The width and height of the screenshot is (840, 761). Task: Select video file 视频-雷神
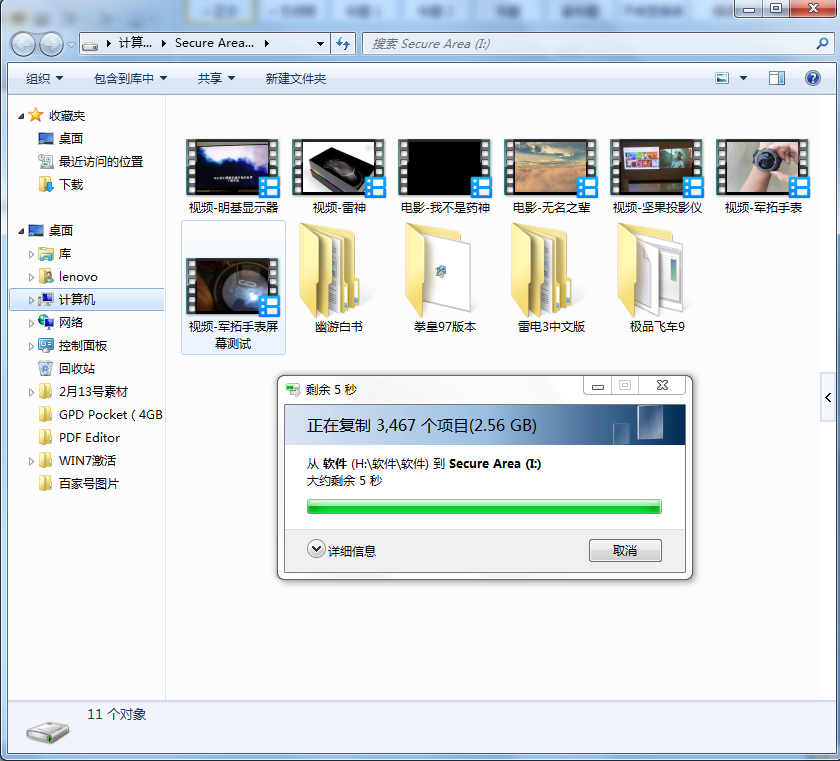339,177
